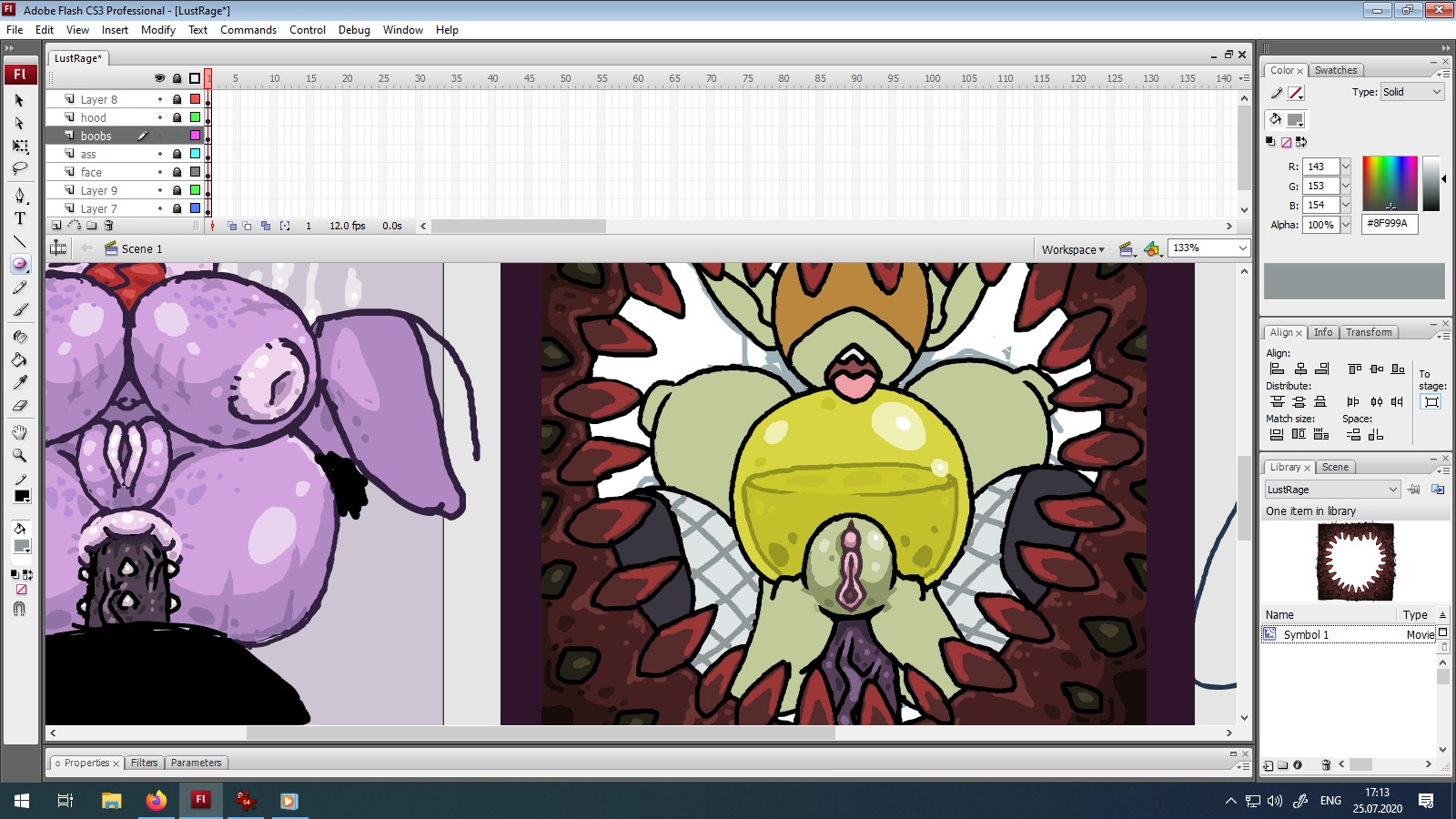Show all layers as outlines via square header
Image resolution: width=1456 pixels, height=819 pixels.
click(x=195, y=78)
